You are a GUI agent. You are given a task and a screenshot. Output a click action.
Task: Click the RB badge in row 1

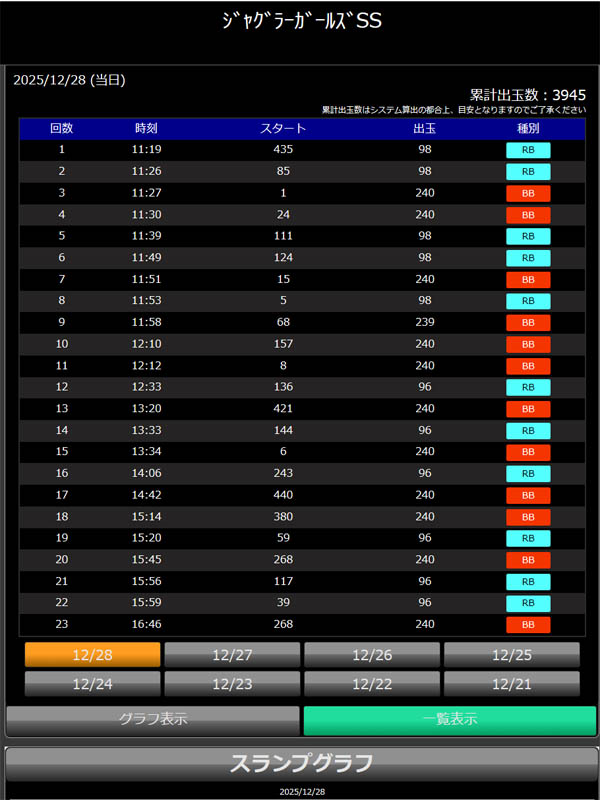click(528, 150)
